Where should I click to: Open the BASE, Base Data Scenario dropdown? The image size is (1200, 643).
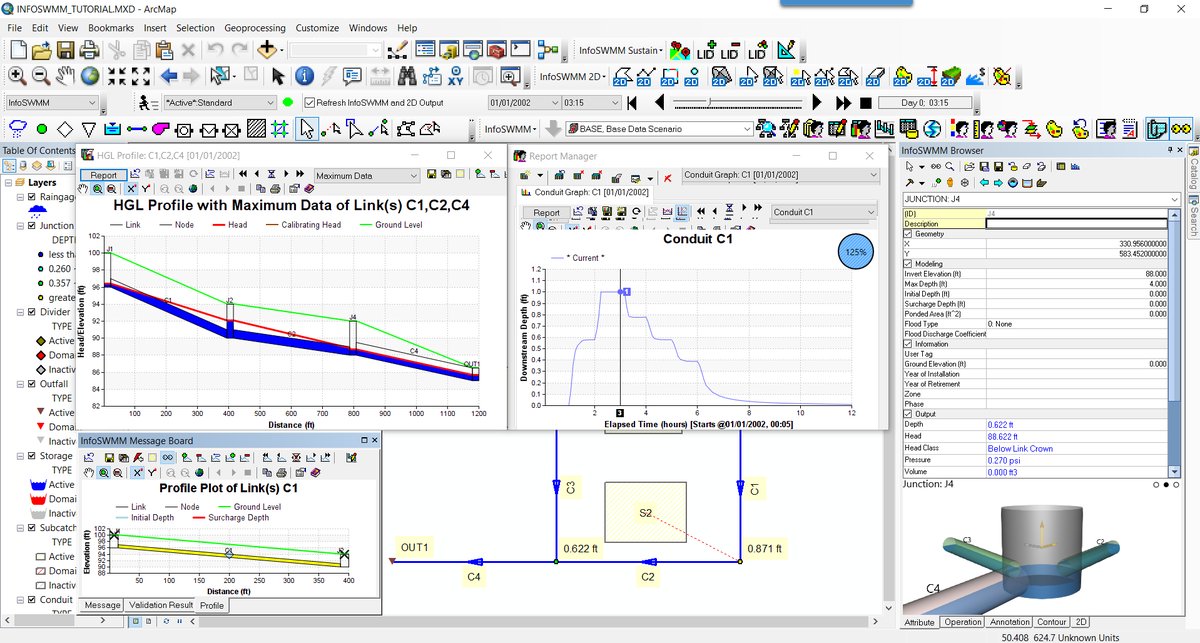[658, 129]
